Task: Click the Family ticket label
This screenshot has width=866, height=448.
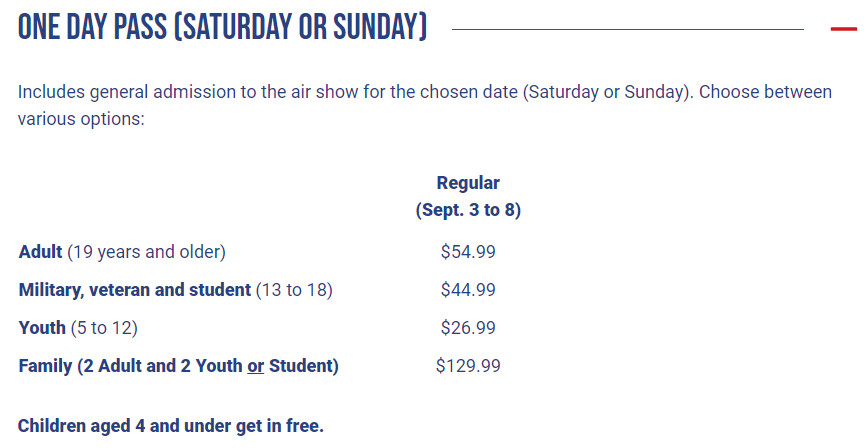Action: (x=178, y=366)
